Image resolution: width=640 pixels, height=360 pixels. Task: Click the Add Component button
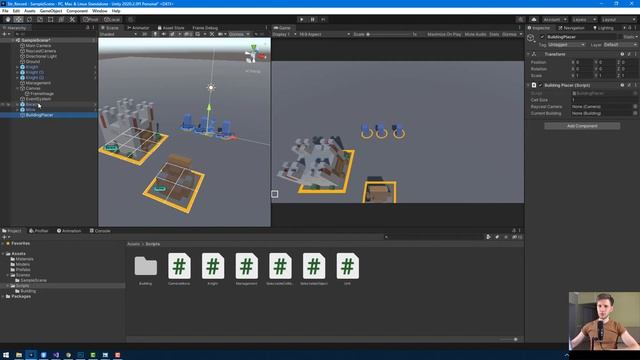[x=582, y=126]
